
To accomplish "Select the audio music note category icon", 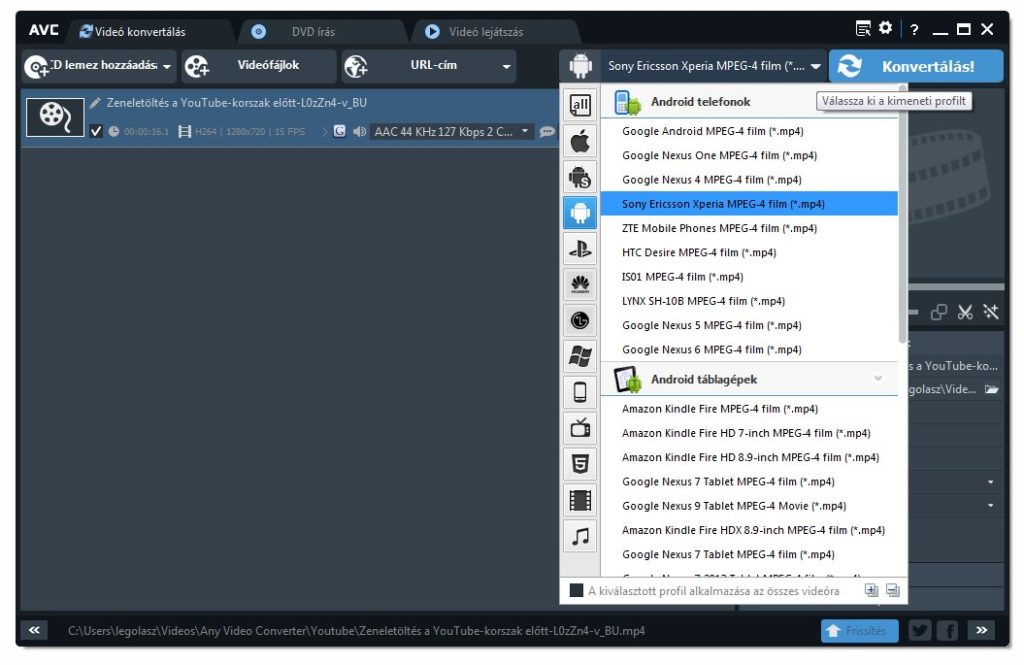I will (580, 536).
